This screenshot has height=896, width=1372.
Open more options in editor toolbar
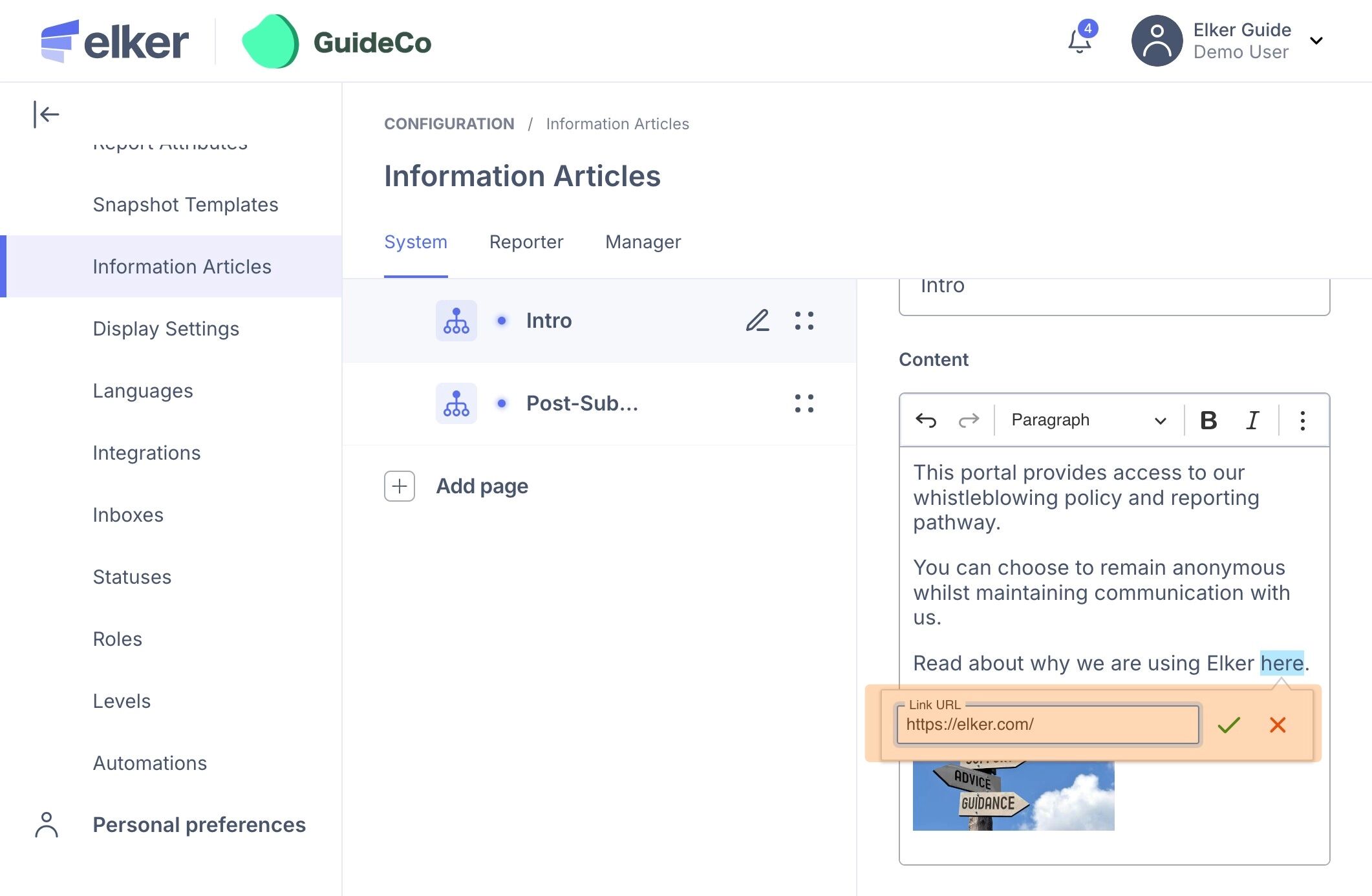coord(1302,420)
